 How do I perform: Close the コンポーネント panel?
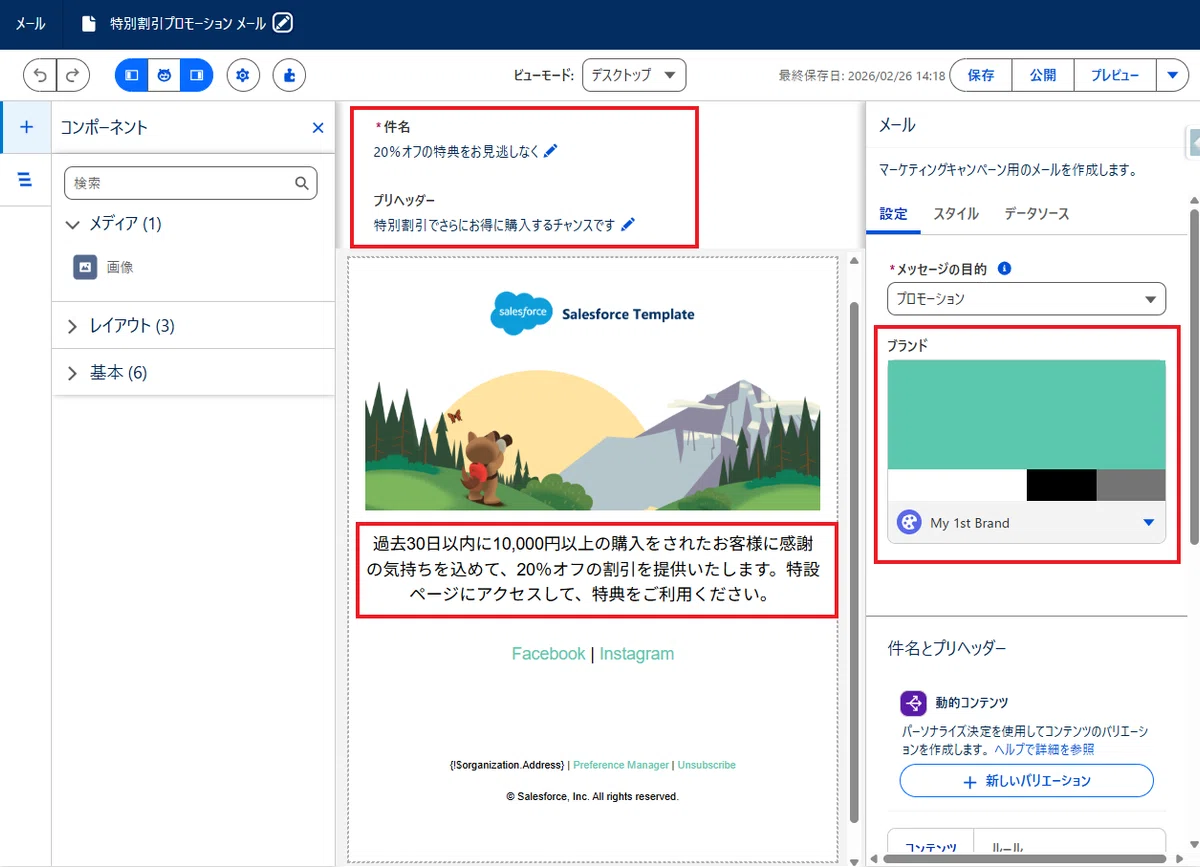pos(318,127)
